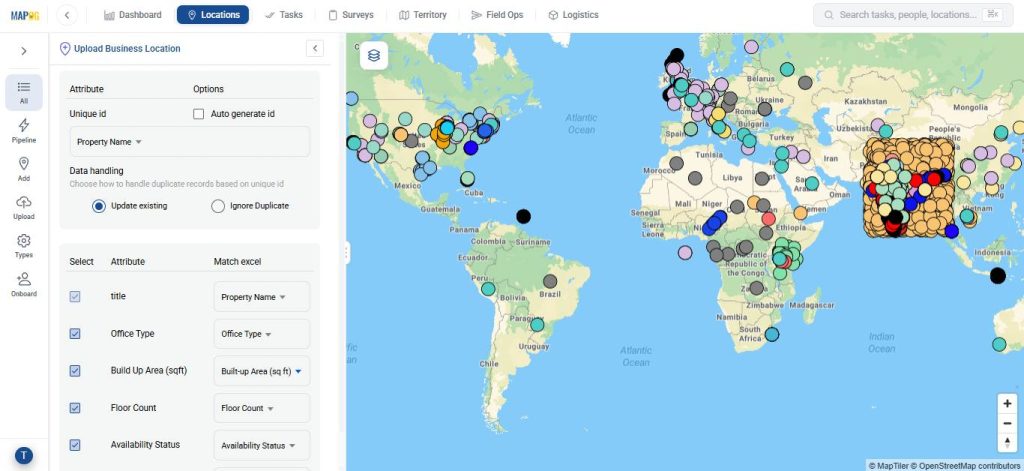
Task: Click the black marker near Indonesia
Action: (x=997, y=276)
